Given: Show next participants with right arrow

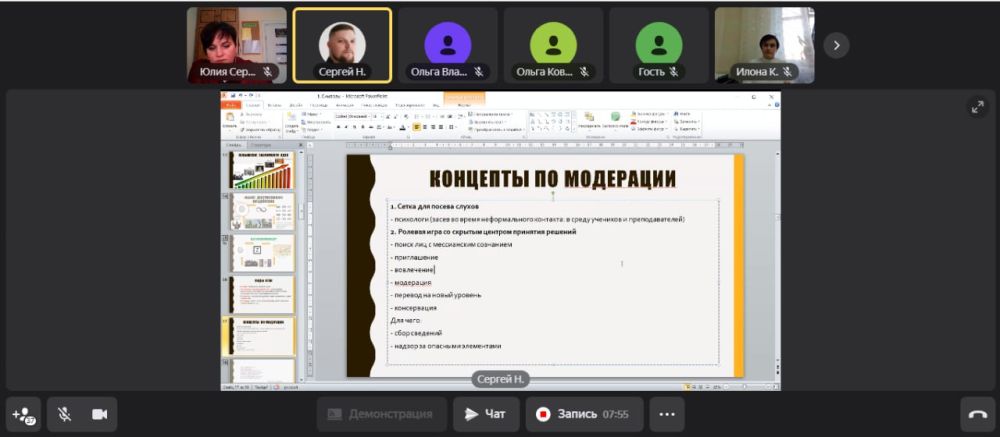Looking at the screenshot, I should coord(836,45).
